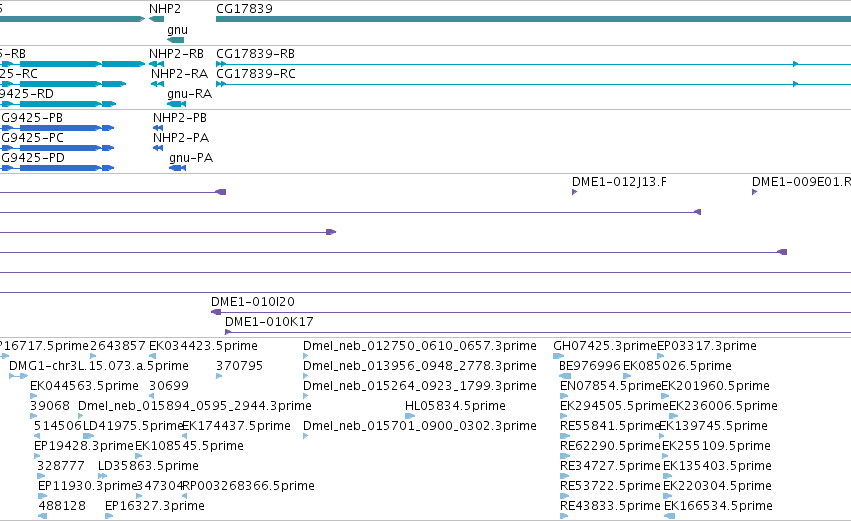Select the NHP2-PB protein label
Image resolution: width=851 pixels, height=521 pixels.
coord(180,118)
